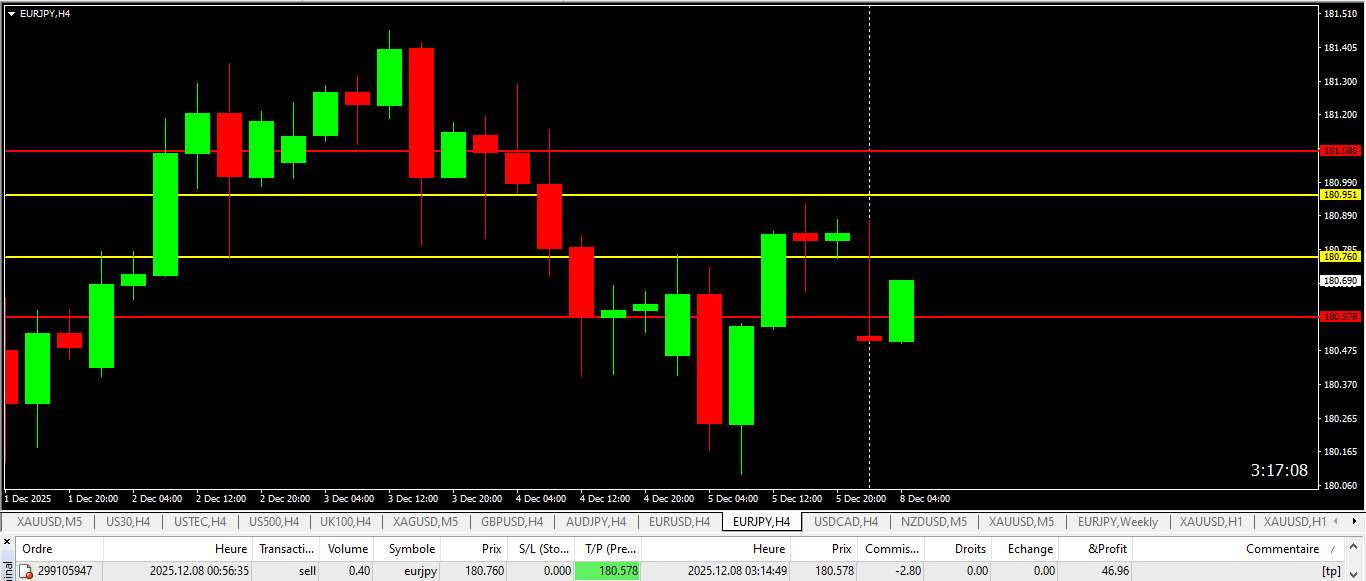Sort by the Transacti... column header
This screenshot has width=1366, height=581.
tap(286, 549)
